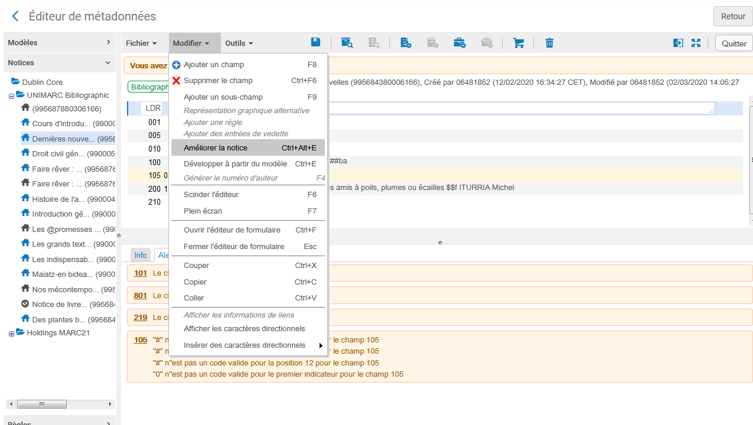This screenshot has height=425, width=753.
Task: Click the back arrow beside Éditeur de métadonnées
Action: (15, 16)
